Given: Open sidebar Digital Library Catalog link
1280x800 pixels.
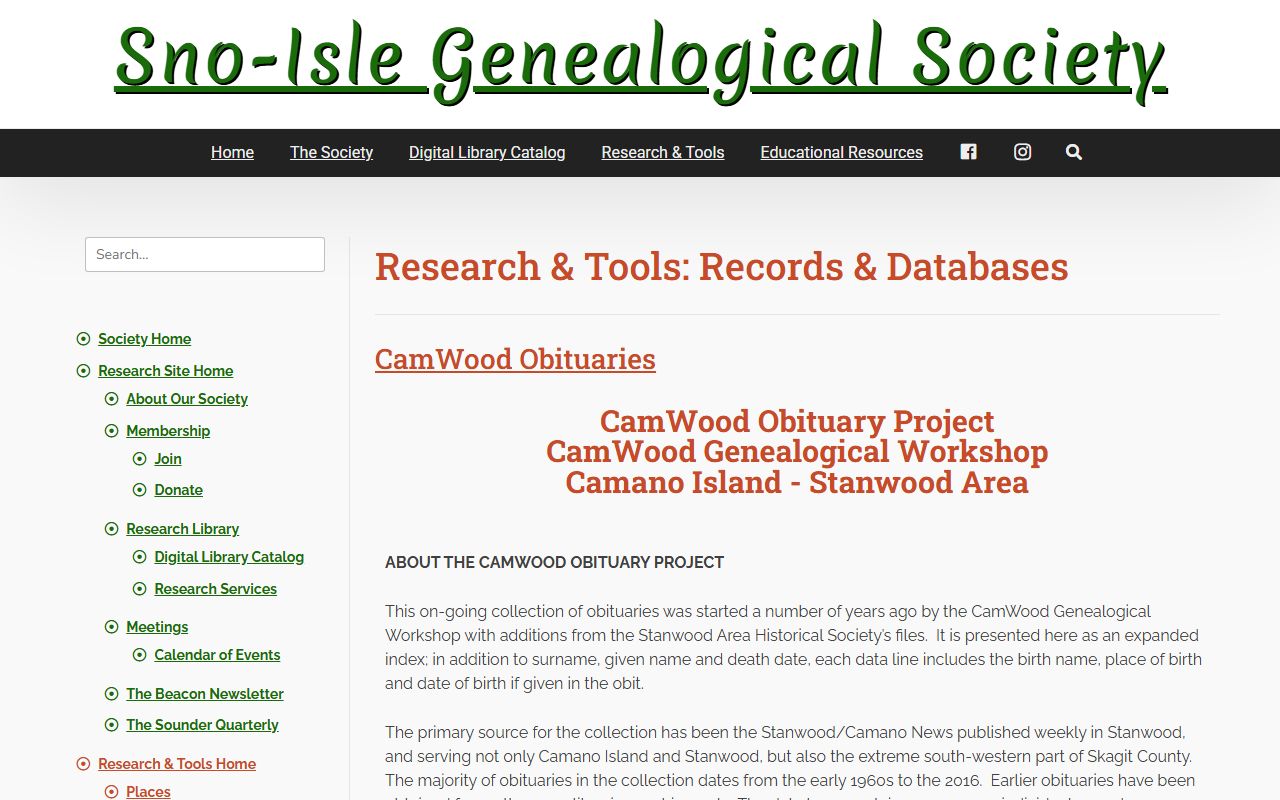Looking at the screenshot, I should coord(229,557).
